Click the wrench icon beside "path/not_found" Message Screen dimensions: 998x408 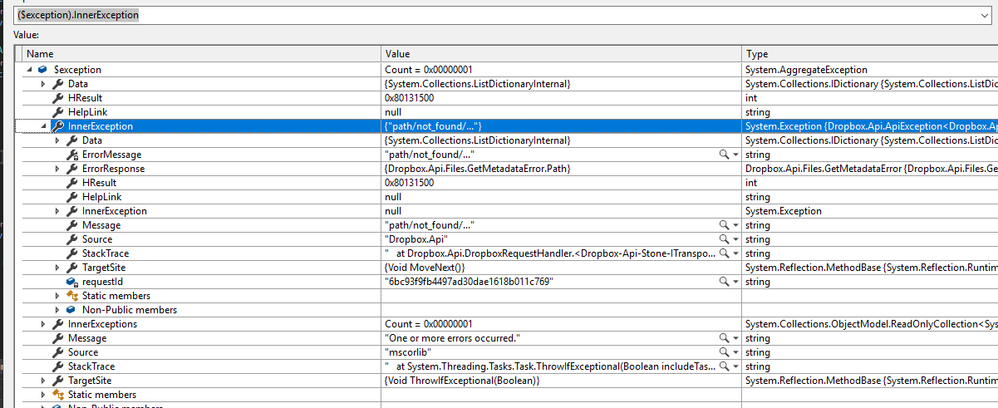[71, 225]
